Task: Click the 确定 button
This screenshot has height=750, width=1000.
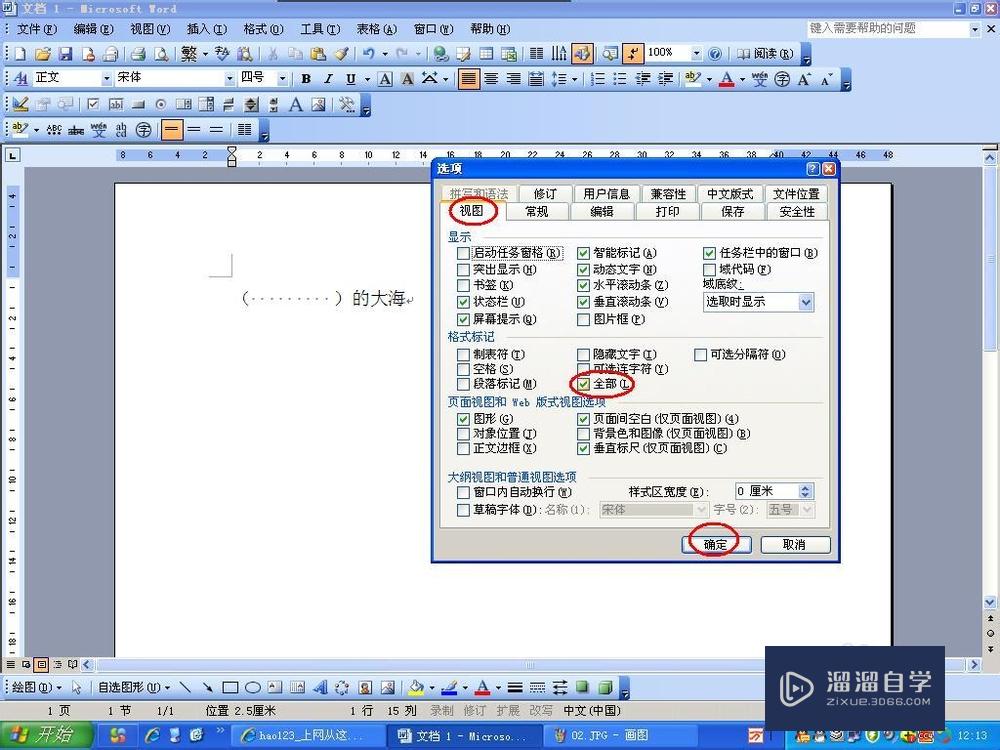Action: coord(716,545)
